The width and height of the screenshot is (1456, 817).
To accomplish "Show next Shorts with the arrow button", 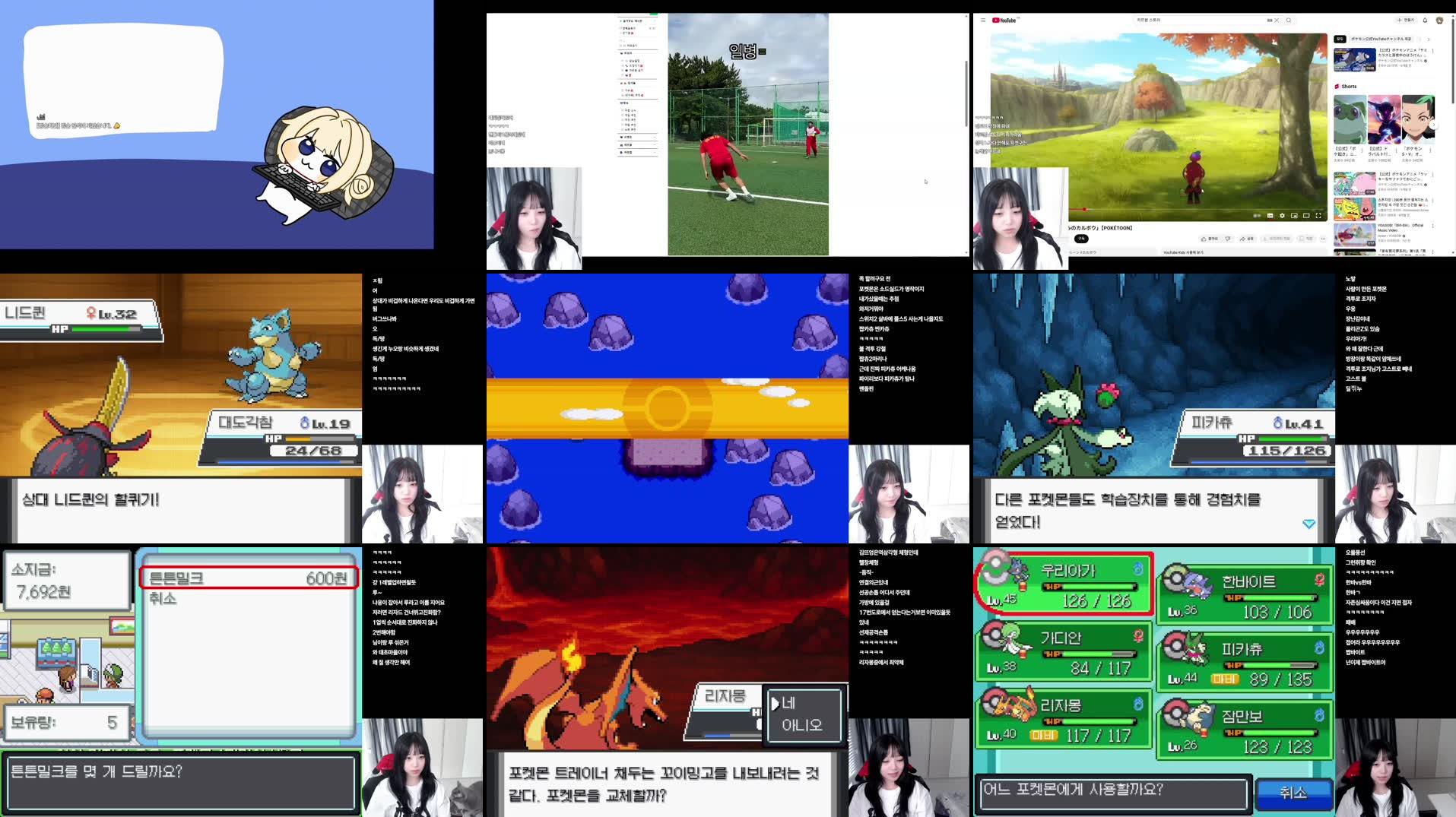I will (1433, 124).
